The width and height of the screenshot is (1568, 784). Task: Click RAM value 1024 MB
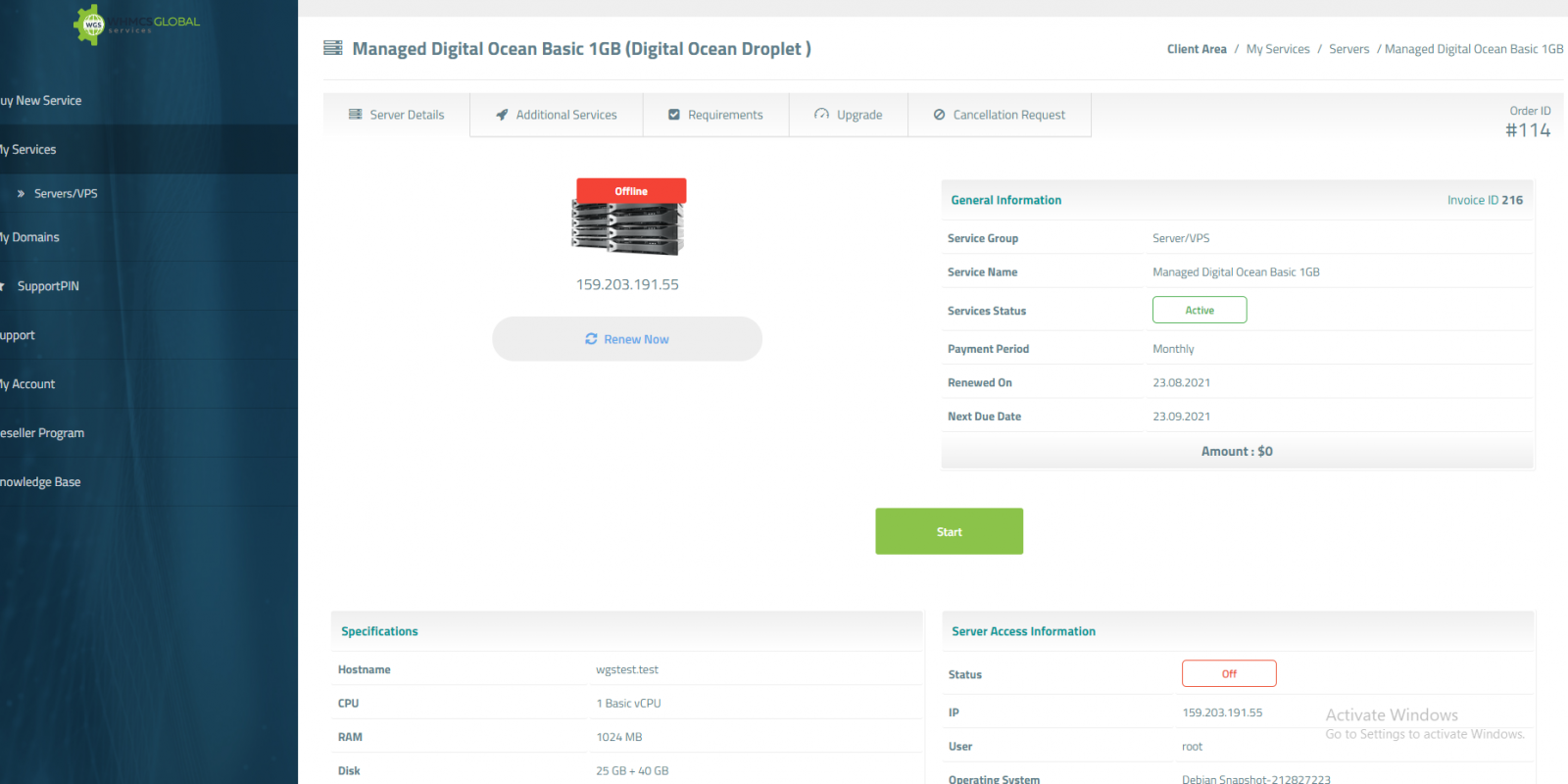pos(619,737)
